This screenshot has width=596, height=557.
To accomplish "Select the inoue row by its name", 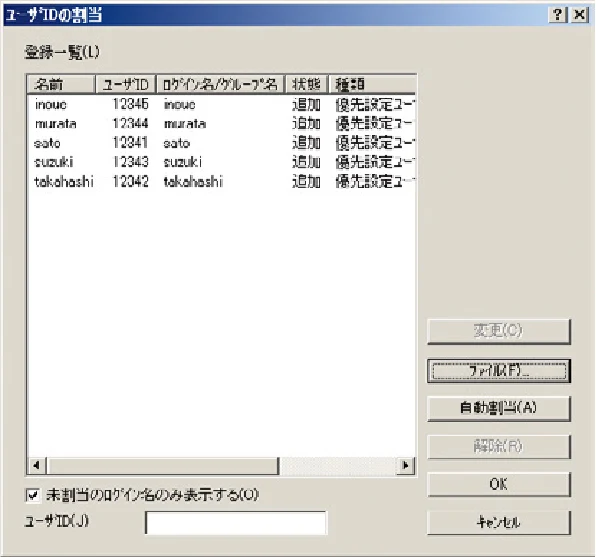I will 51,105.
